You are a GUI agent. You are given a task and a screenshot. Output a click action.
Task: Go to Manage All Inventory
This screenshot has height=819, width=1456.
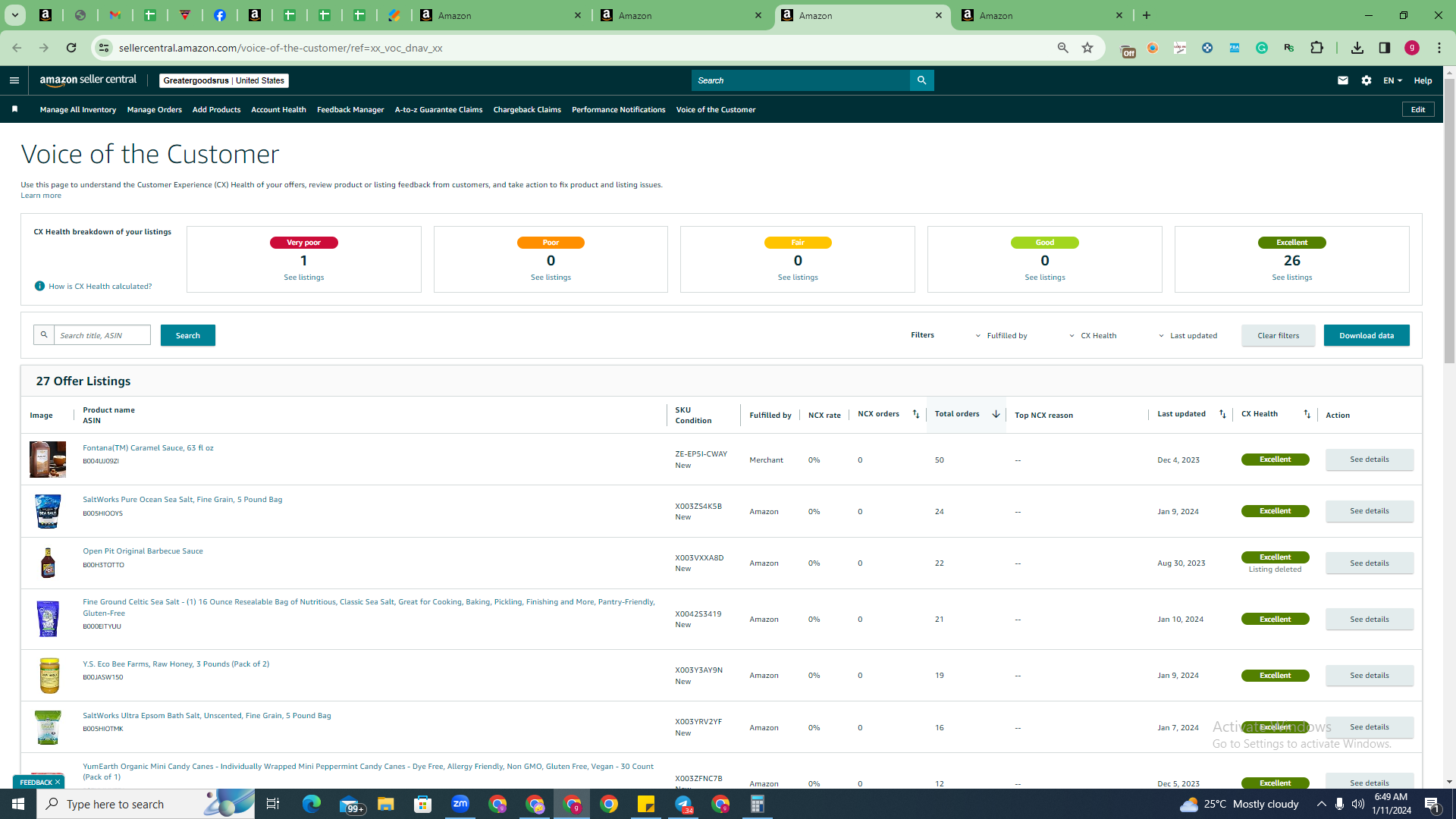[x=78, y=109]
